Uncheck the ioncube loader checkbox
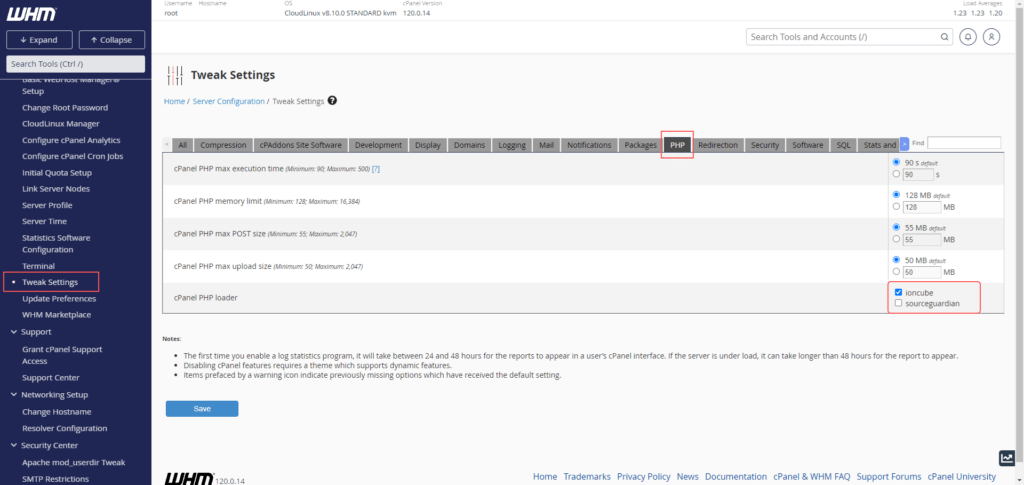The width and height of the screenshot is (1024, 485). click(x=899, y=292)
